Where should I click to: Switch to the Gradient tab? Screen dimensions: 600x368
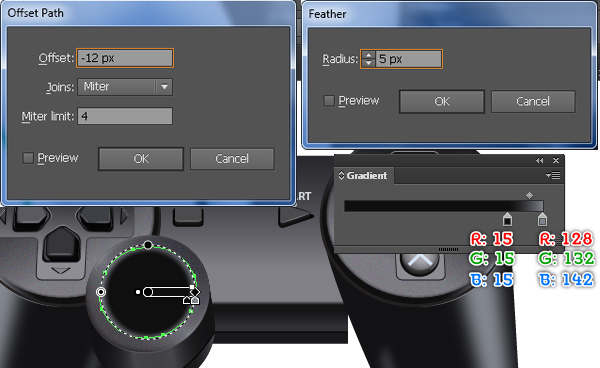click(363, 176)
